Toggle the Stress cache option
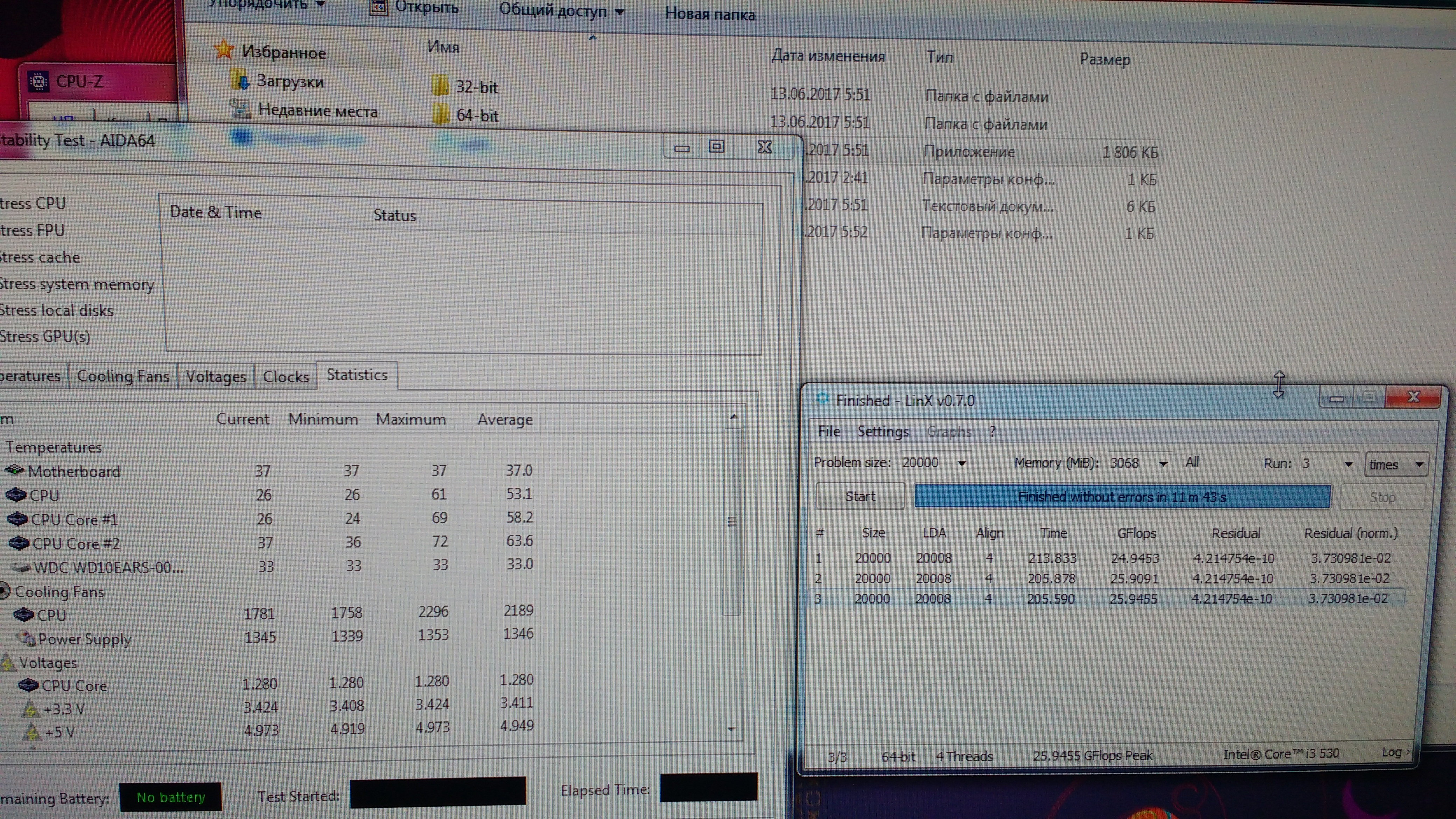 pos(40,257)
